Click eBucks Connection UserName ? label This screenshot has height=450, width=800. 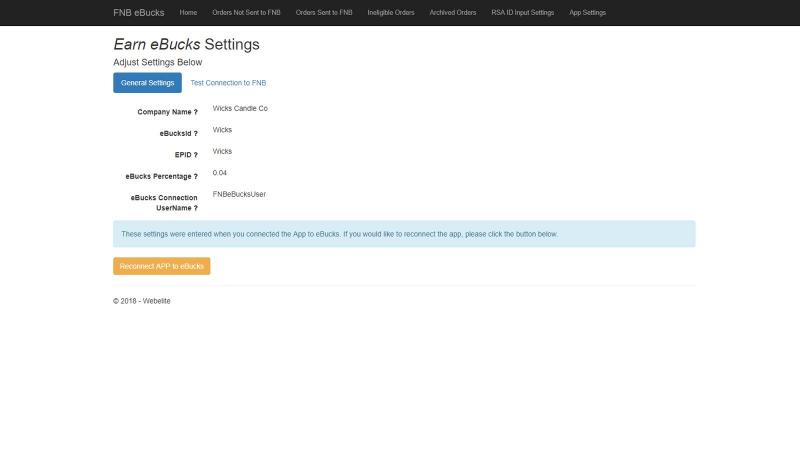click(164, 203)
